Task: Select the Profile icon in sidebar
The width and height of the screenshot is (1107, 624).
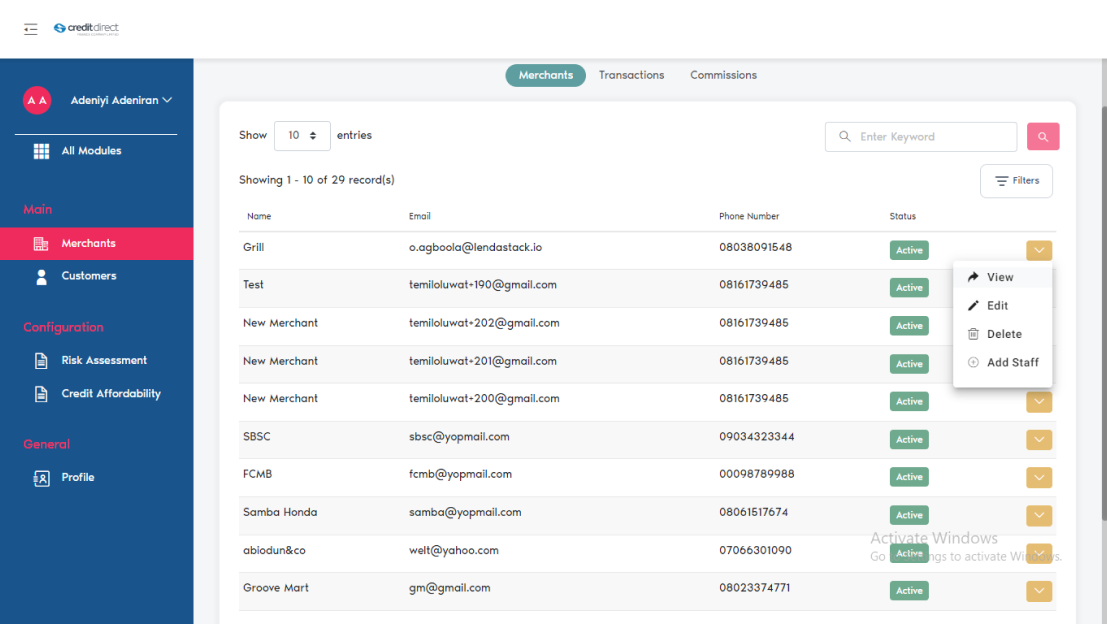Action: coord(41,477)
